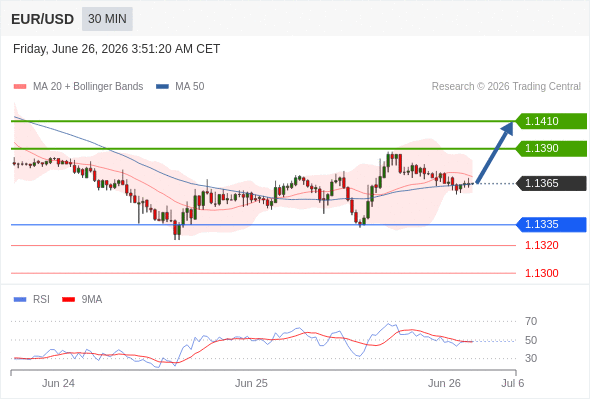Click the 1.1410 resistance price tag
The image size is (590, 400).
pos(551,121)
